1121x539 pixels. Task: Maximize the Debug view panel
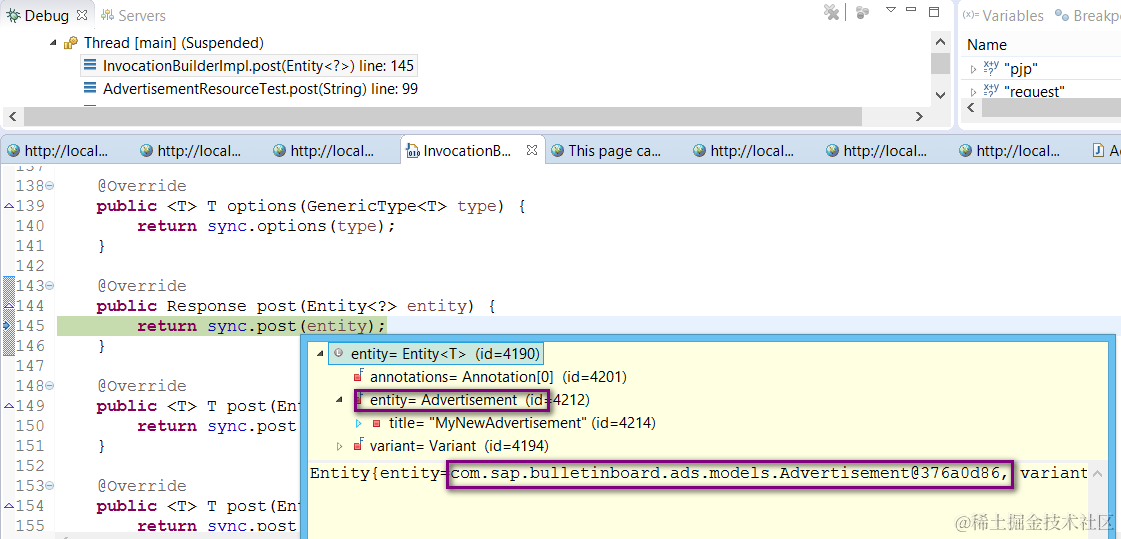click(933, 11)
